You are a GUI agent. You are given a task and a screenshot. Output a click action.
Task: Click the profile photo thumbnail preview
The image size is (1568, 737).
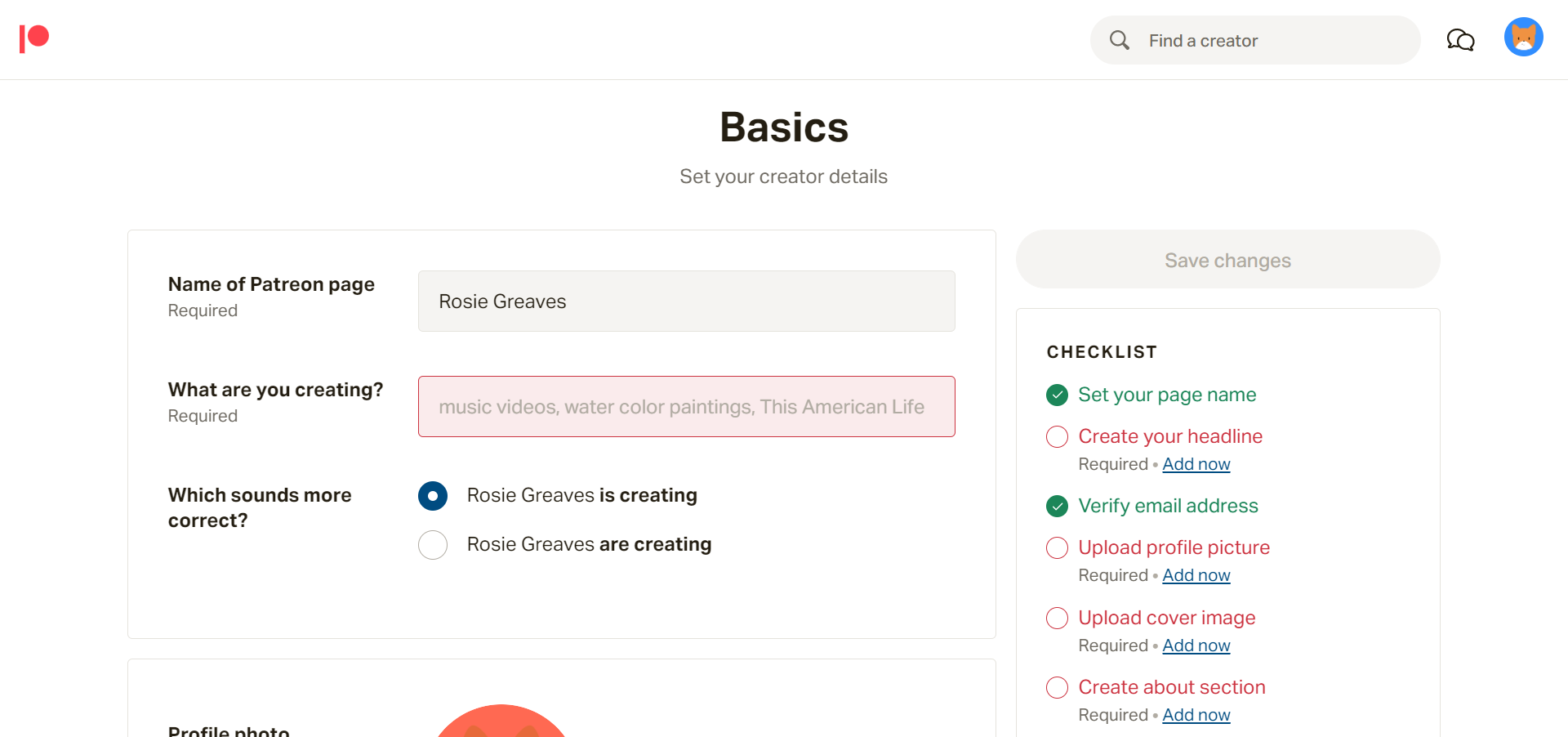coord(501,722)
